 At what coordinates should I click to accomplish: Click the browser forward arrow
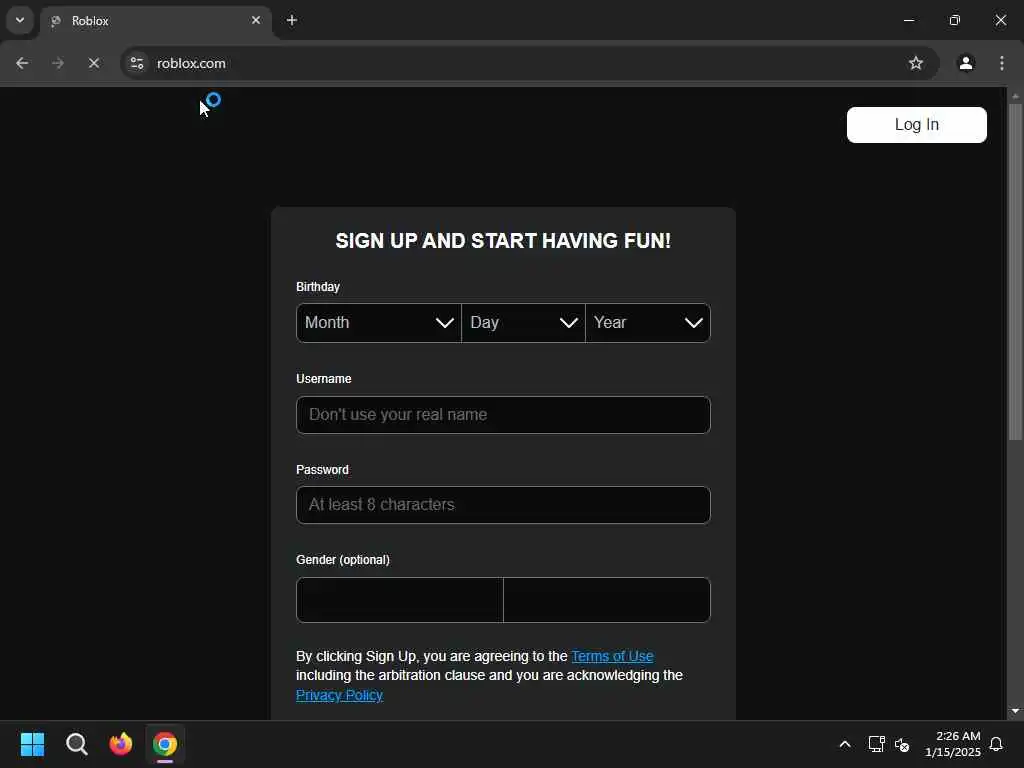coord(58,63)
